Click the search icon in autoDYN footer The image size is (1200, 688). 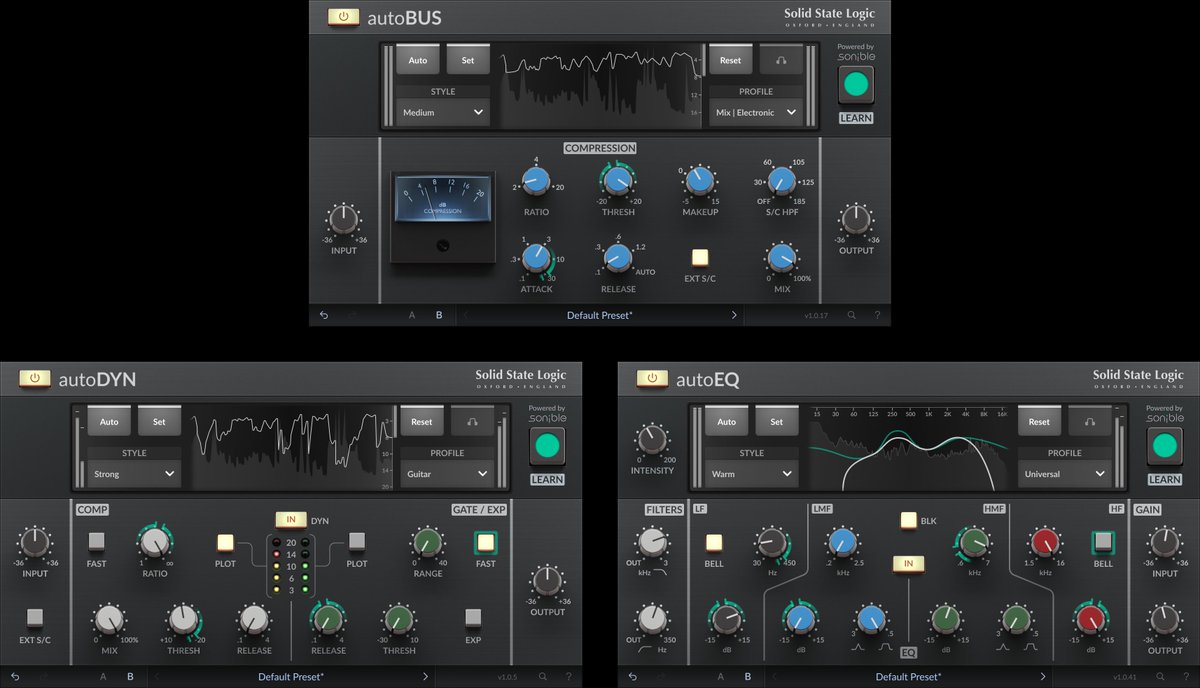pyautogui.click(x=543, y=676)
